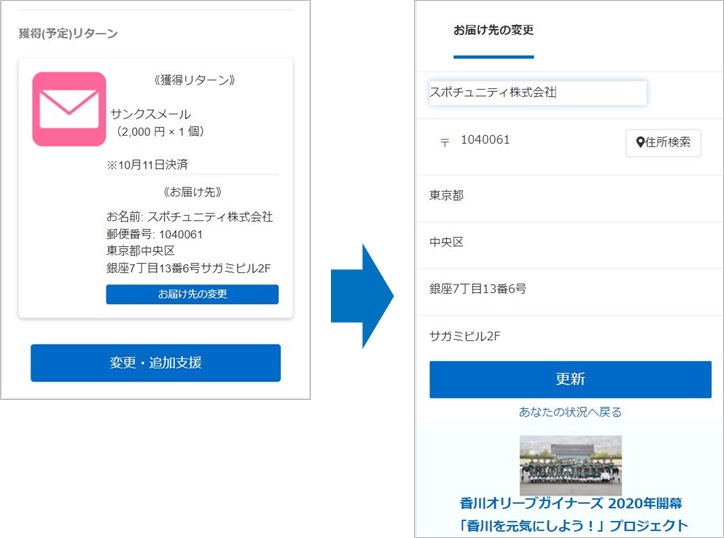This screenshot has height=538, width=724.
Task: Click the 東京都中央区 address line in card
Action: 141,251
